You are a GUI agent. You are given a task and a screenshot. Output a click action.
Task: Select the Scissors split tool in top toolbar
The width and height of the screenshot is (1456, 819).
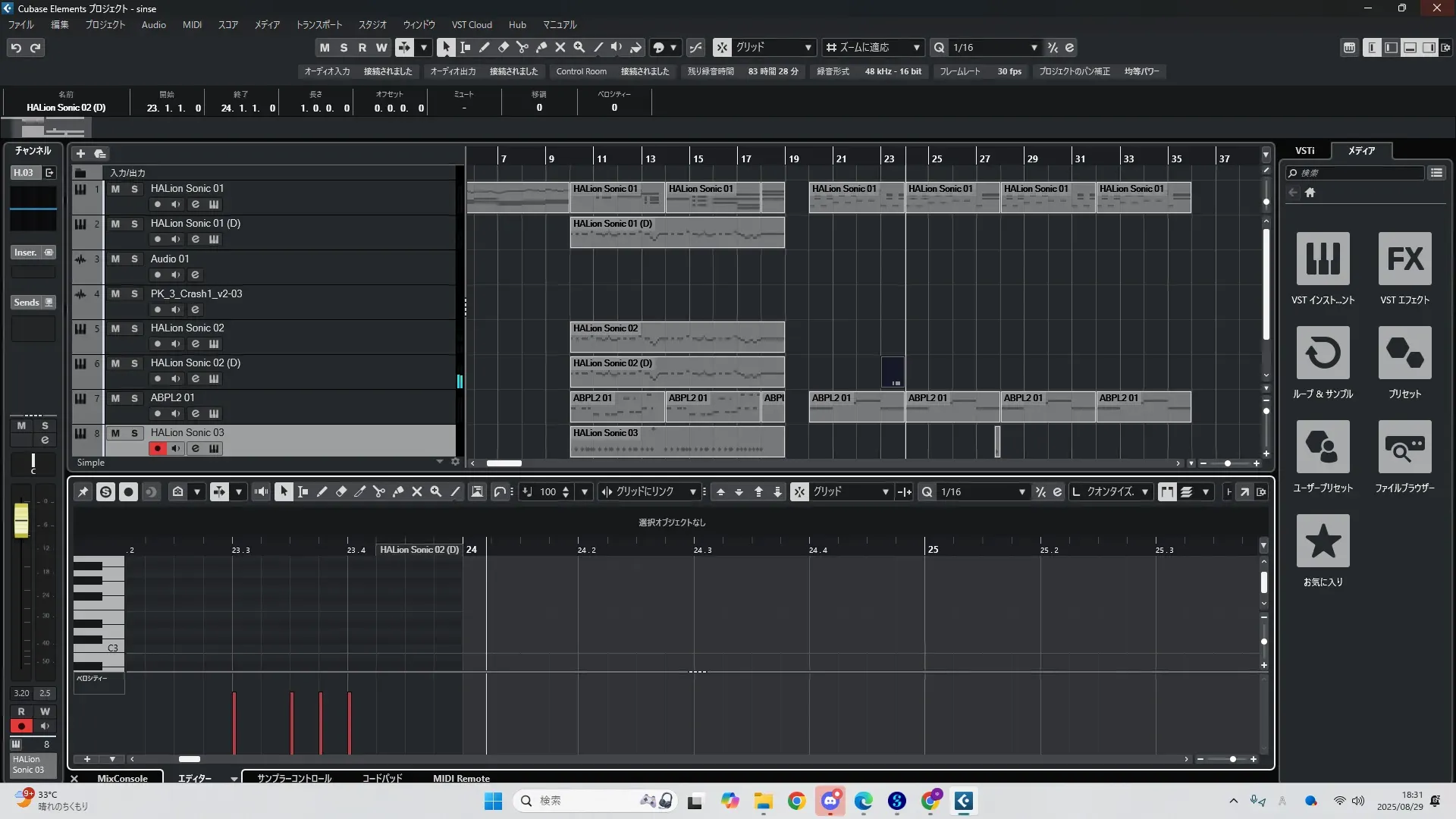522,47
